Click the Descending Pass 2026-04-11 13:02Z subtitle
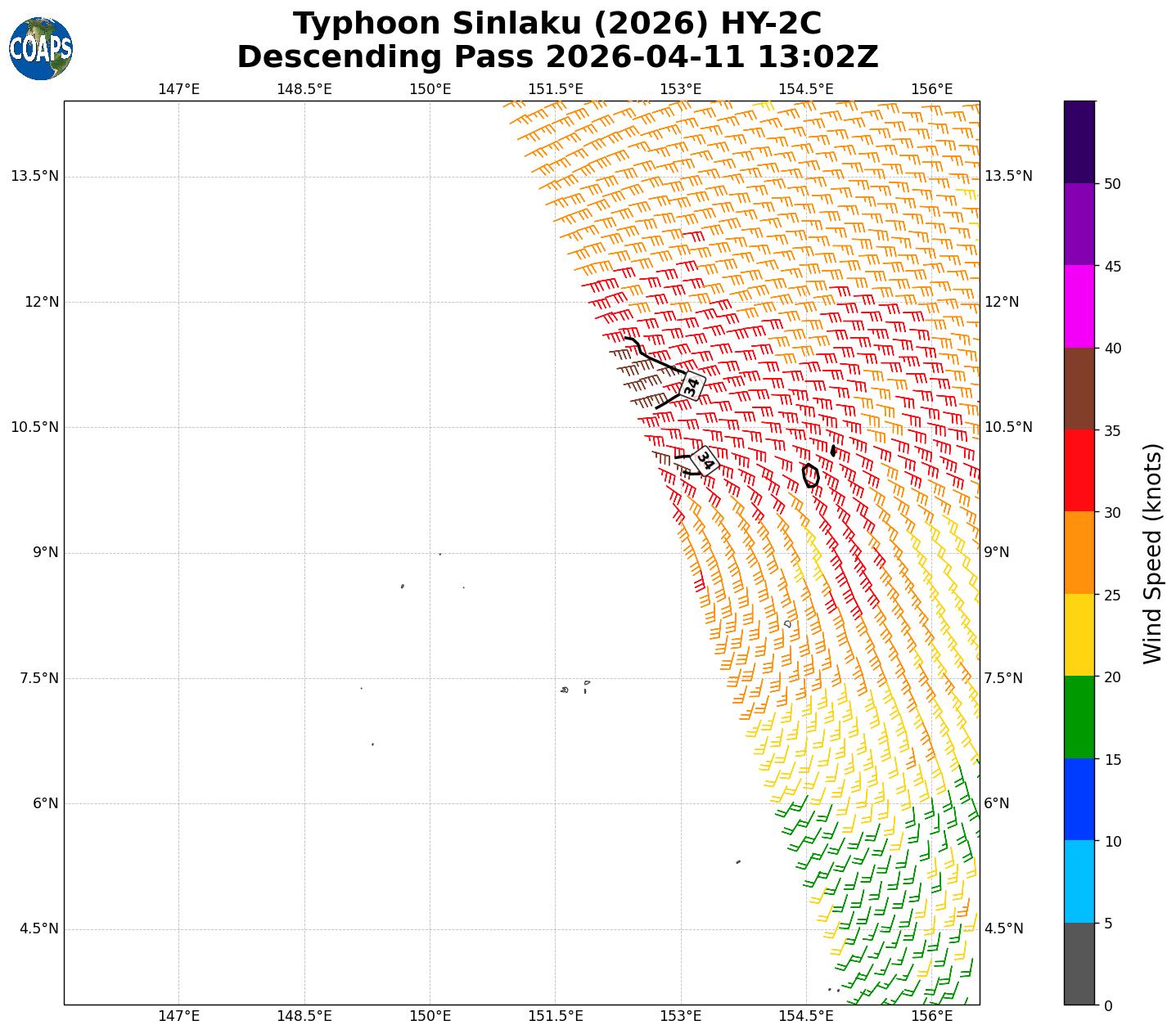 coord(557,57)
